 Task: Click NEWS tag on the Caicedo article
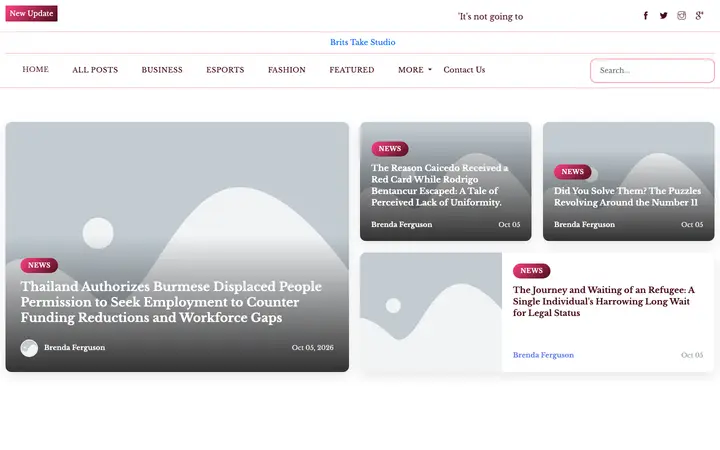(390, 149)
